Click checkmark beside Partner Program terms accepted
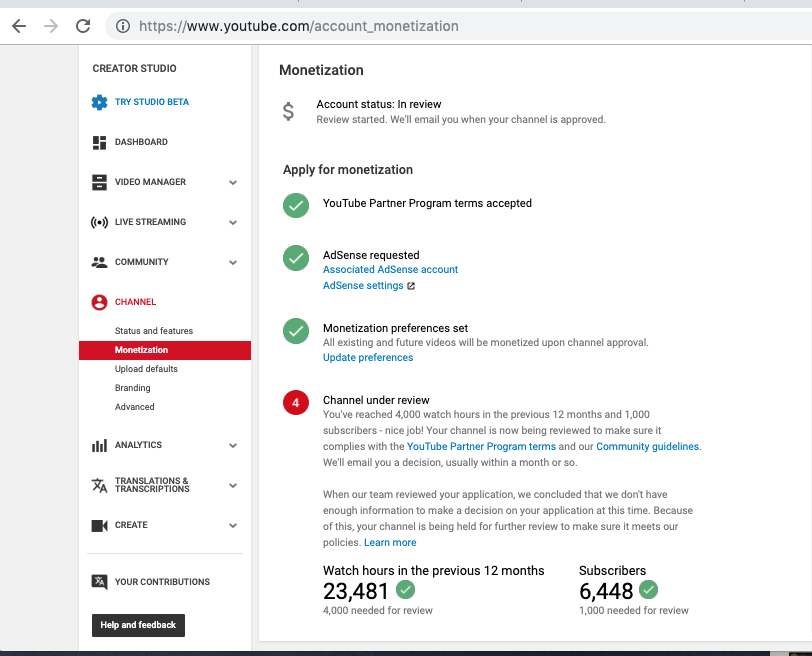812x656 pixels. (x=296, y=206)
